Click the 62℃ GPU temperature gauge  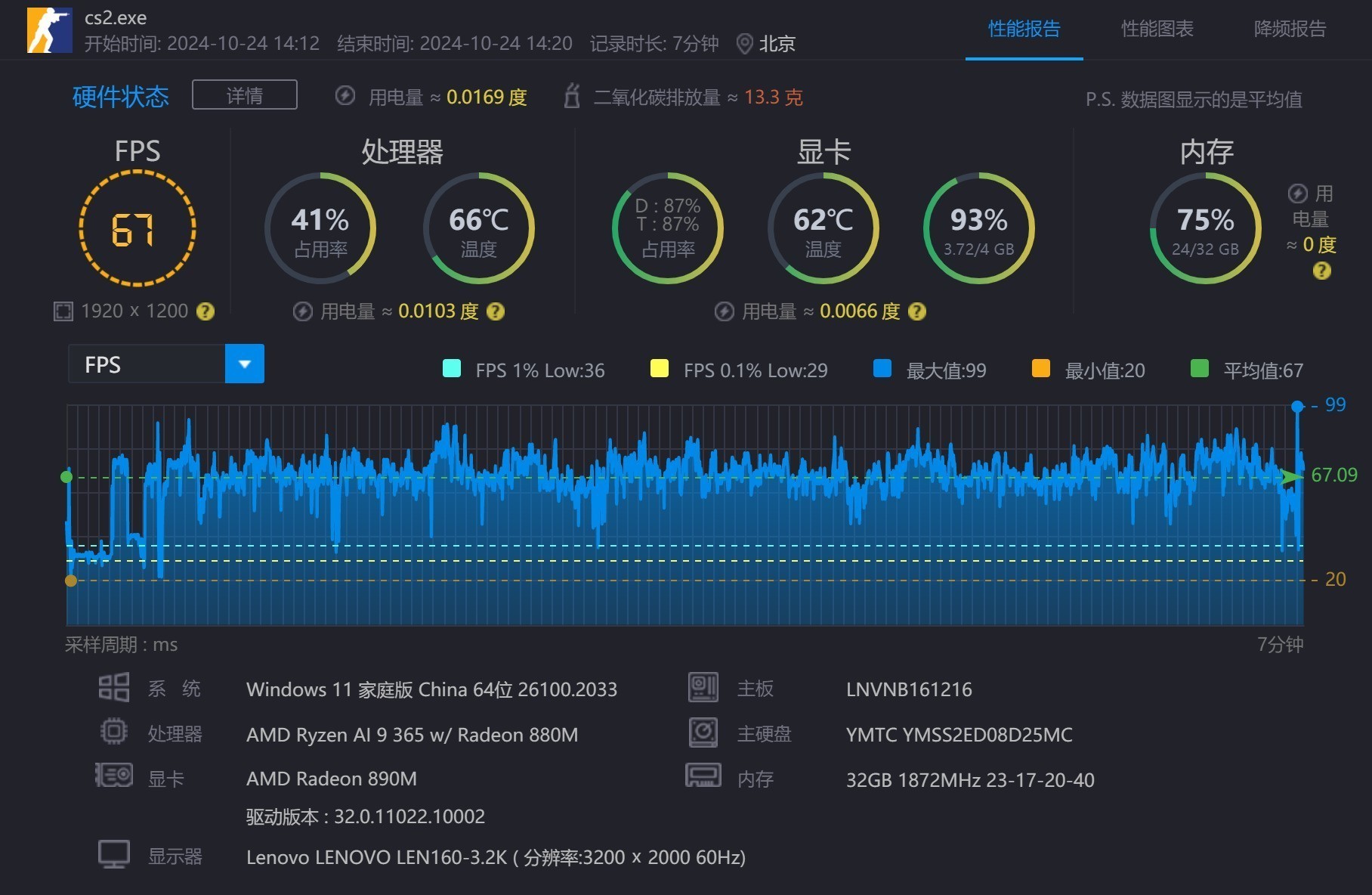click(x=824, y=228)
